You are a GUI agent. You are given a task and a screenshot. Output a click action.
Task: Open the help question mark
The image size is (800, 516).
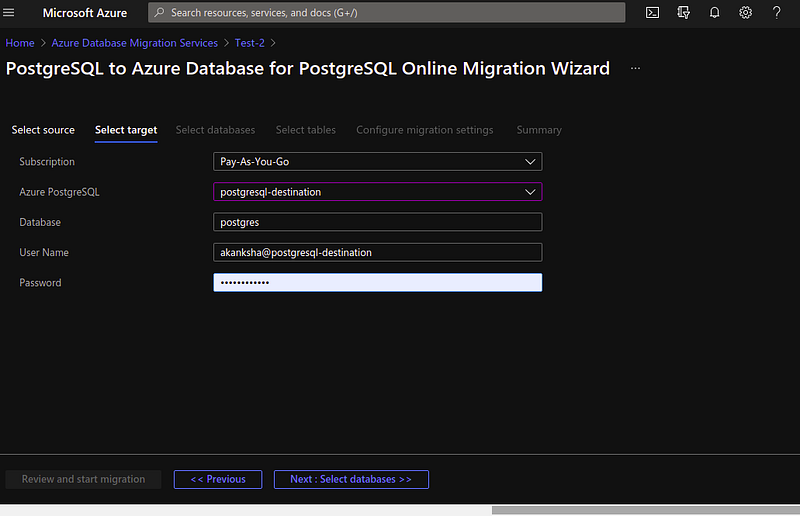coord(777,12)
